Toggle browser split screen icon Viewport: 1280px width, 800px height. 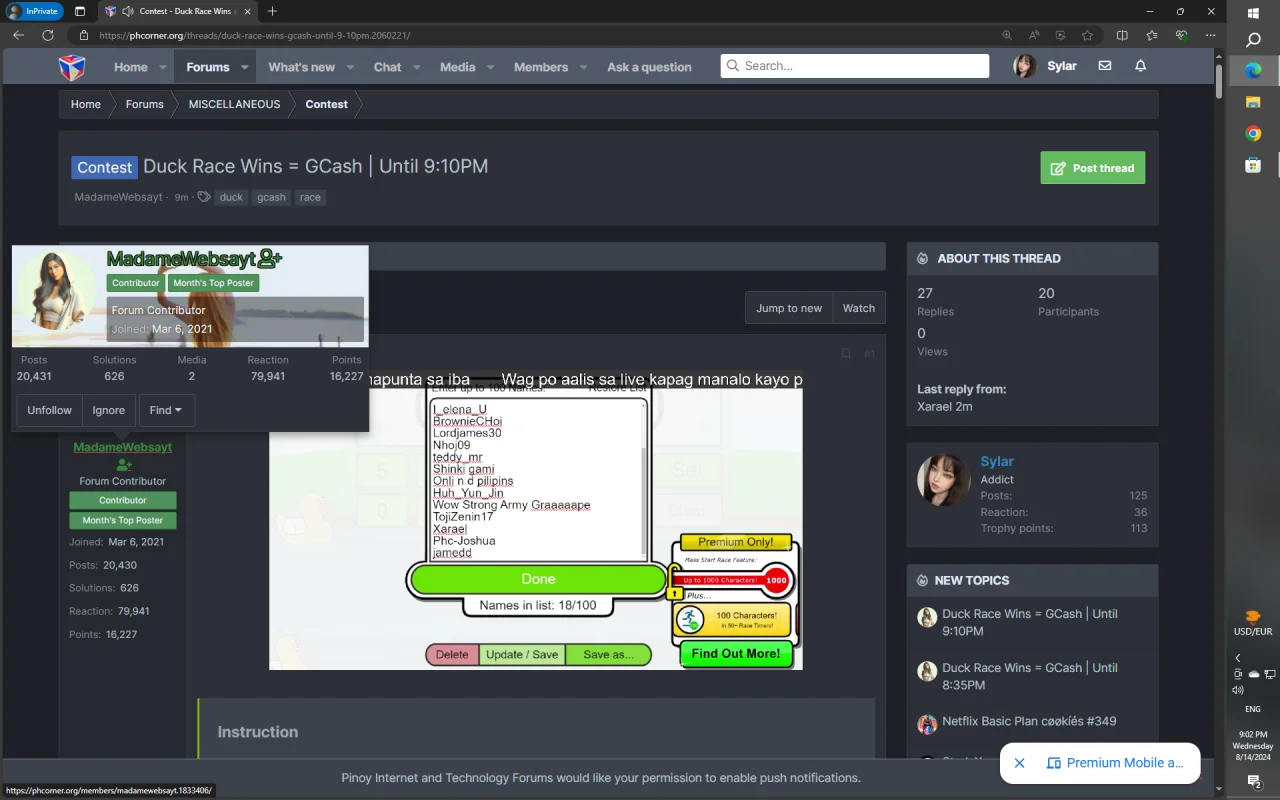point(1122,35)
